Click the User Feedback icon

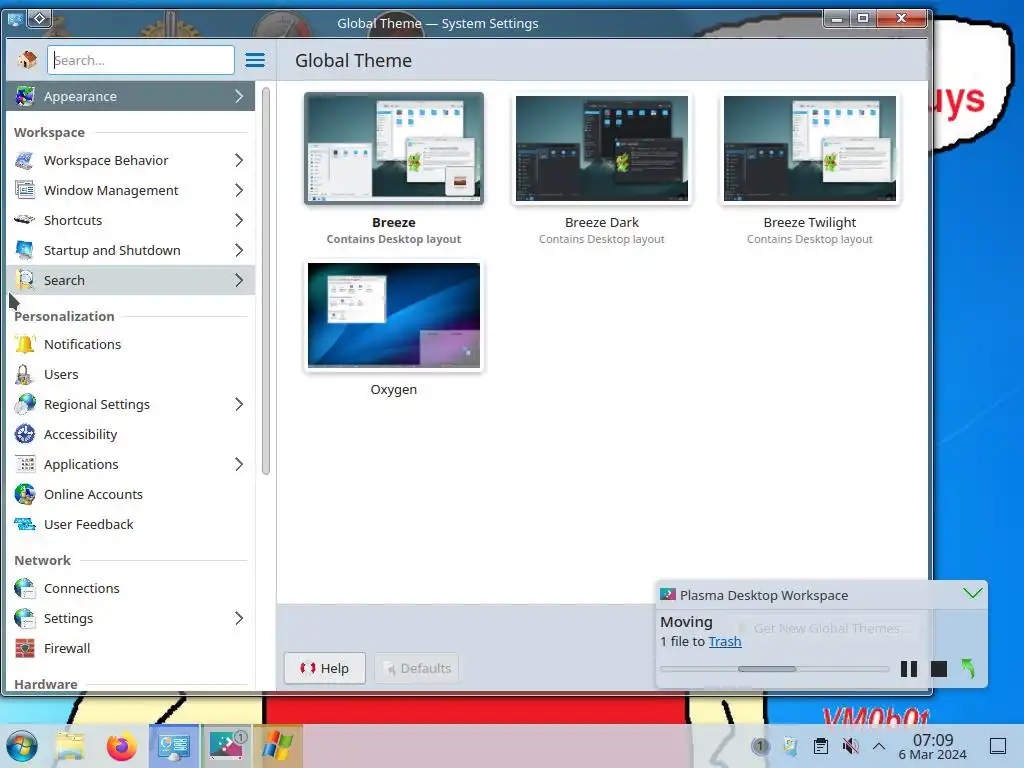[x=25, y=524]
